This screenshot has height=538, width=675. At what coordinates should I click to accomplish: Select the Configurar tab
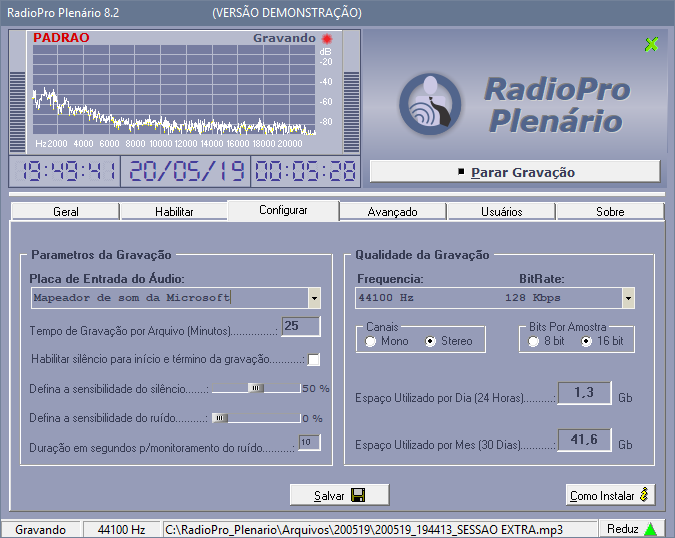(x=283, y=210)
